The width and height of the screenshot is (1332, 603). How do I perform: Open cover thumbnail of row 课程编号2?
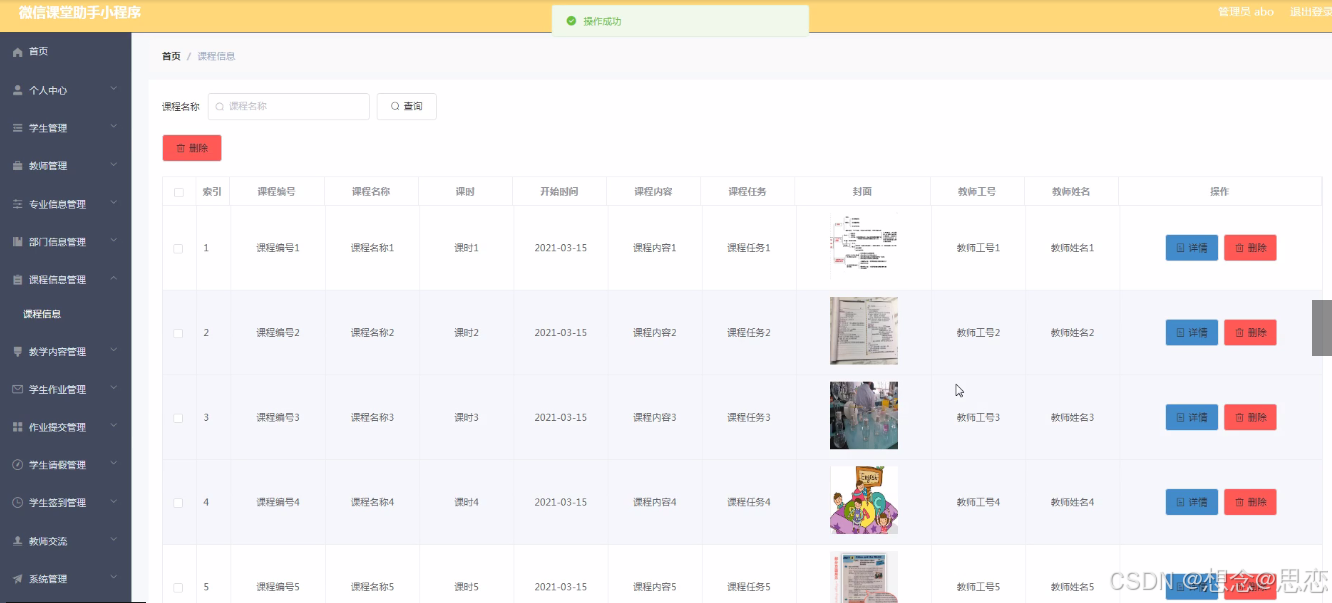pos(864,331)
